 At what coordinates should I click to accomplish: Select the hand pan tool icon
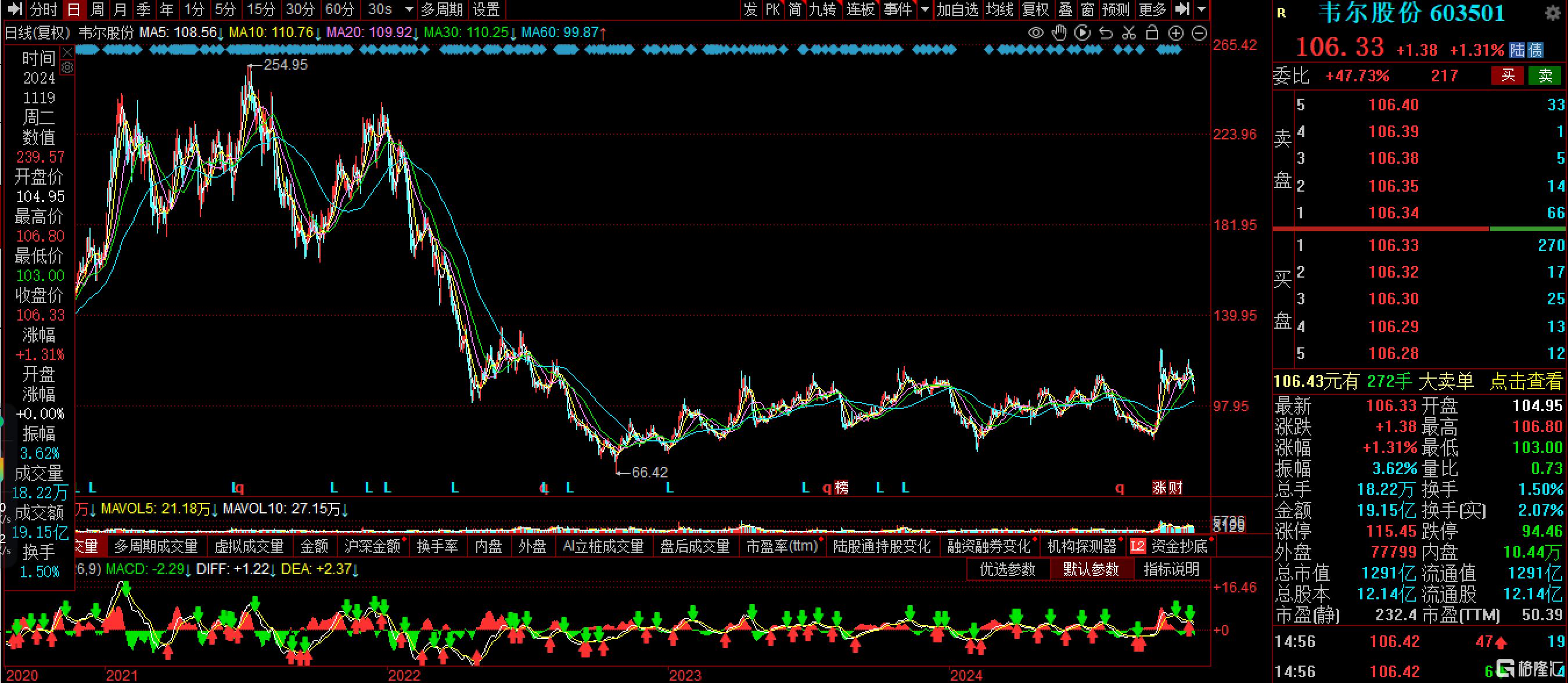pos(1059,33)
